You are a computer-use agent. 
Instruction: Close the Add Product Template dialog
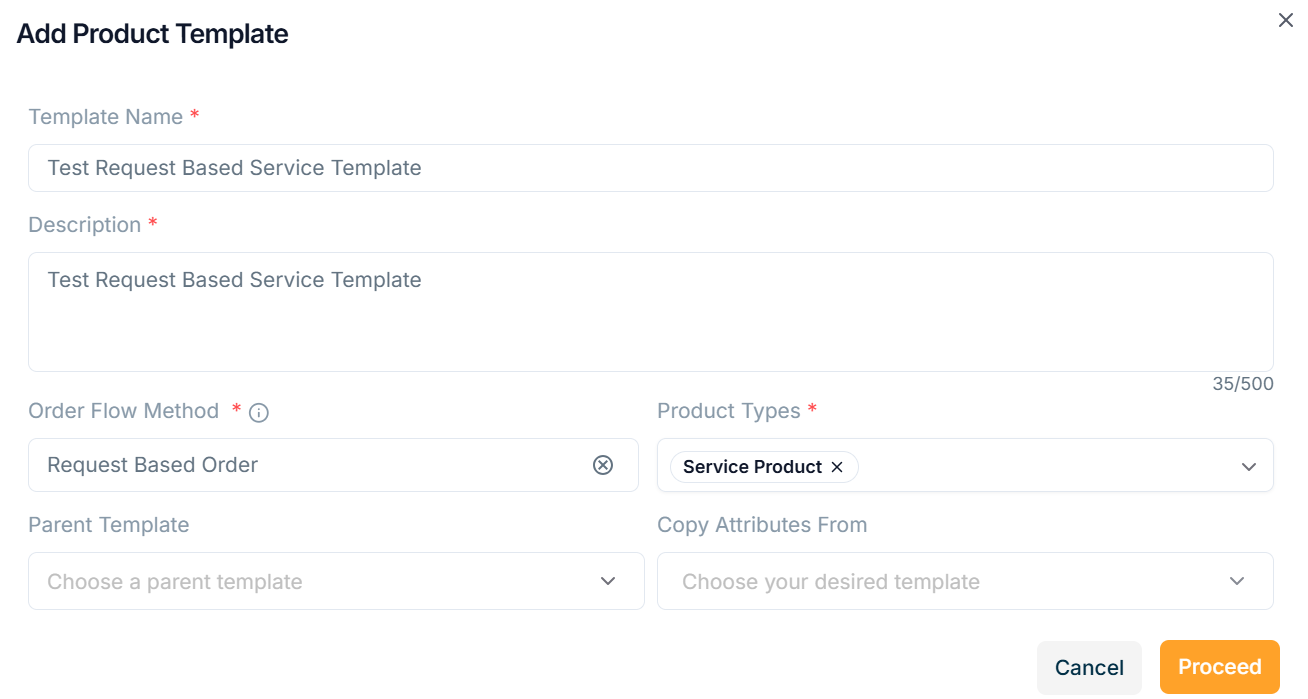coord(1285,20)
